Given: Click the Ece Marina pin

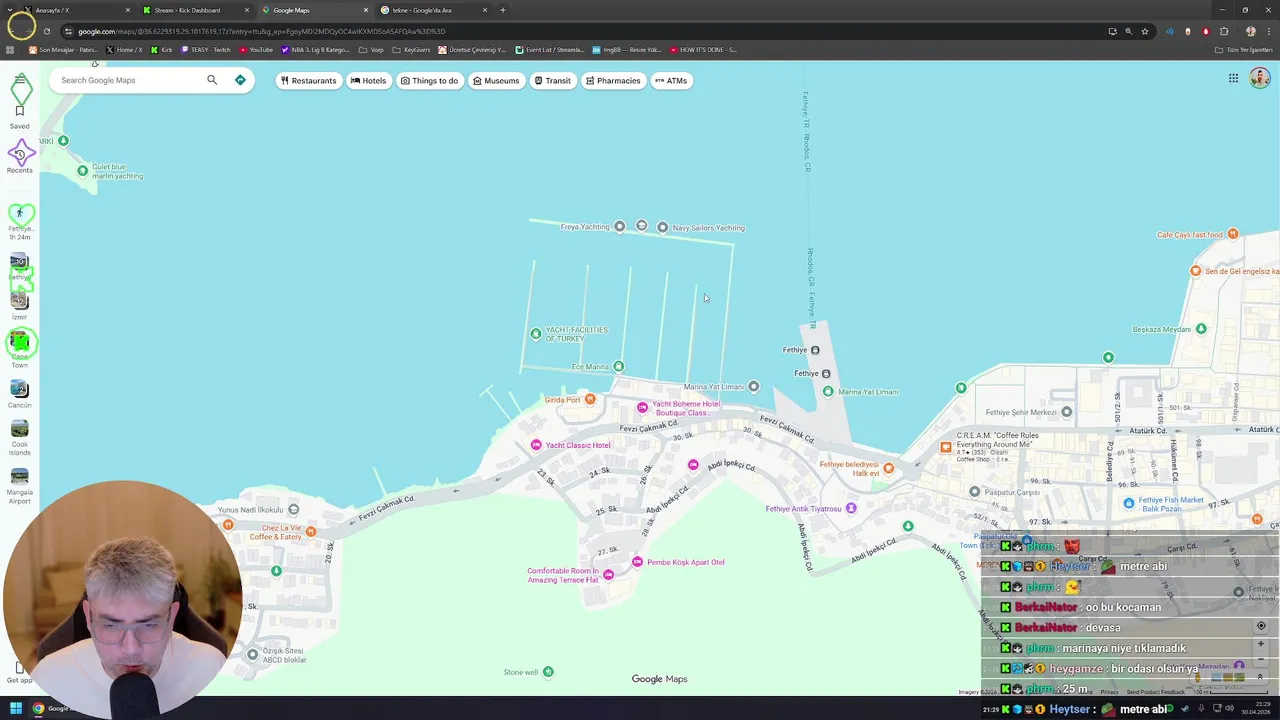Looking at the screenshot, I should (x=618, y=367).
